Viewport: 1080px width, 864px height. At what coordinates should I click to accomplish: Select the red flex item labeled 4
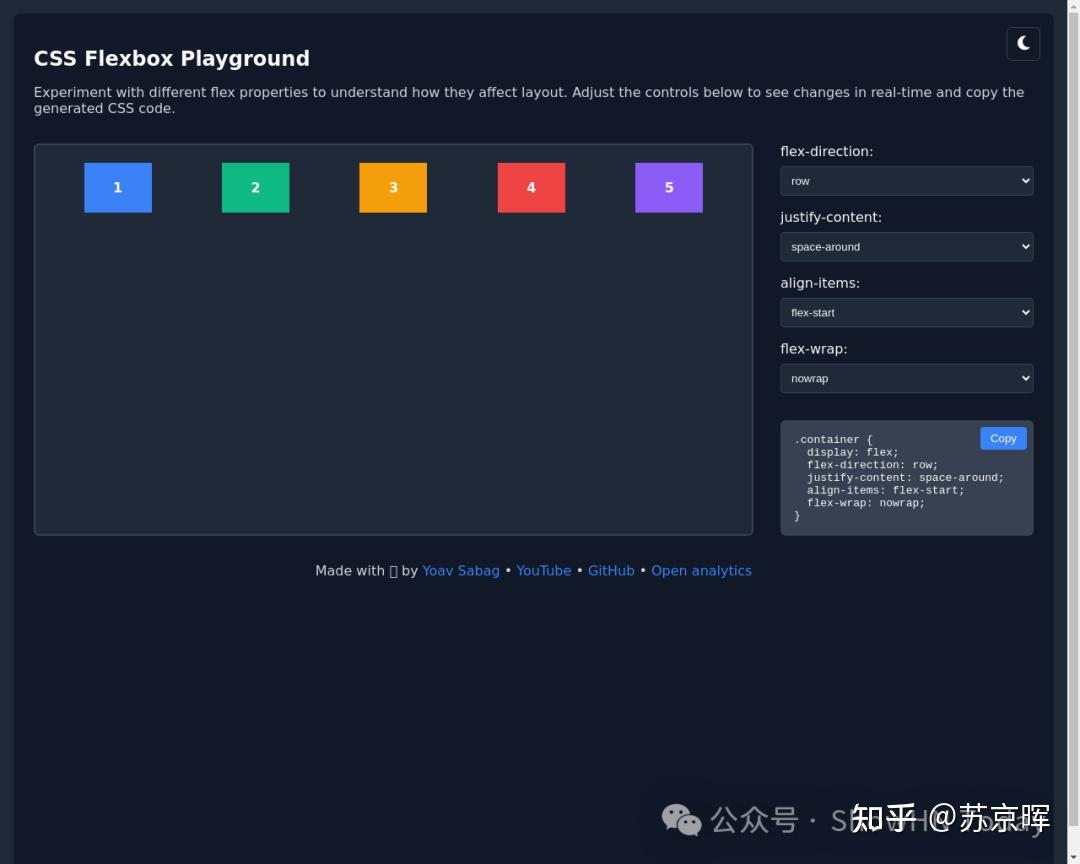pos(531,187)
